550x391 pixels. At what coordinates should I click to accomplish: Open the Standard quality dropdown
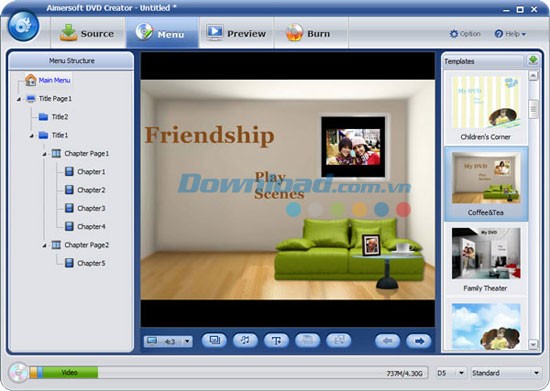coord(506,373)
